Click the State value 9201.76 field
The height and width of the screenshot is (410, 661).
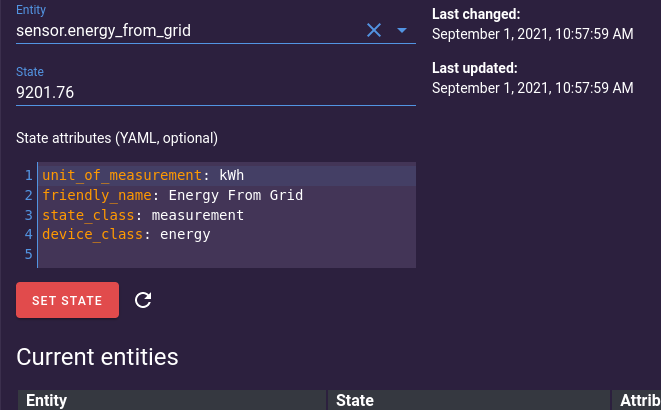[216, 92]
